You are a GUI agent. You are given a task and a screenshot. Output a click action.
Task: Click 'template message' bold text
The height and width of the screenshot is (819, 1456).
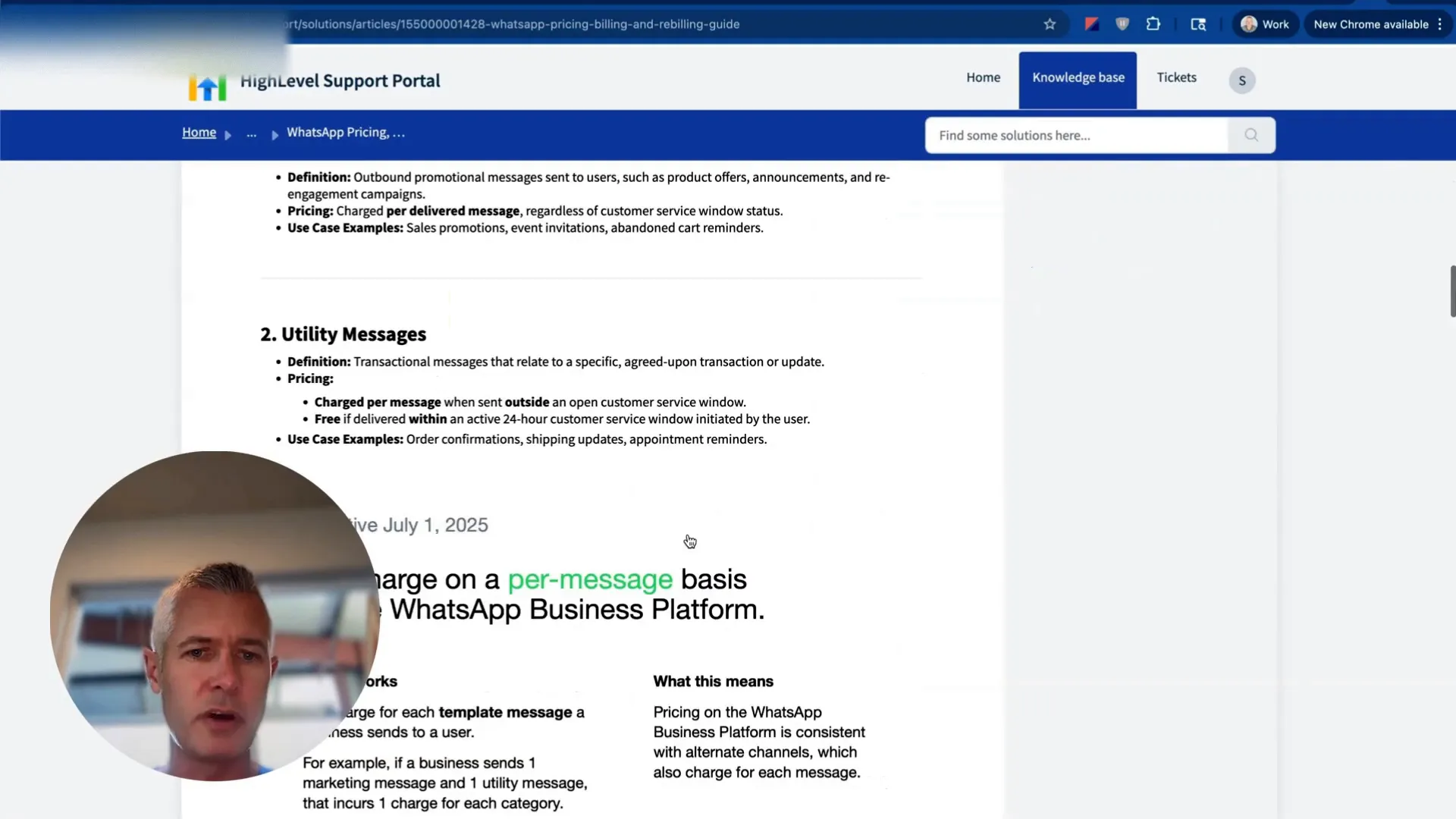point(505,712)
